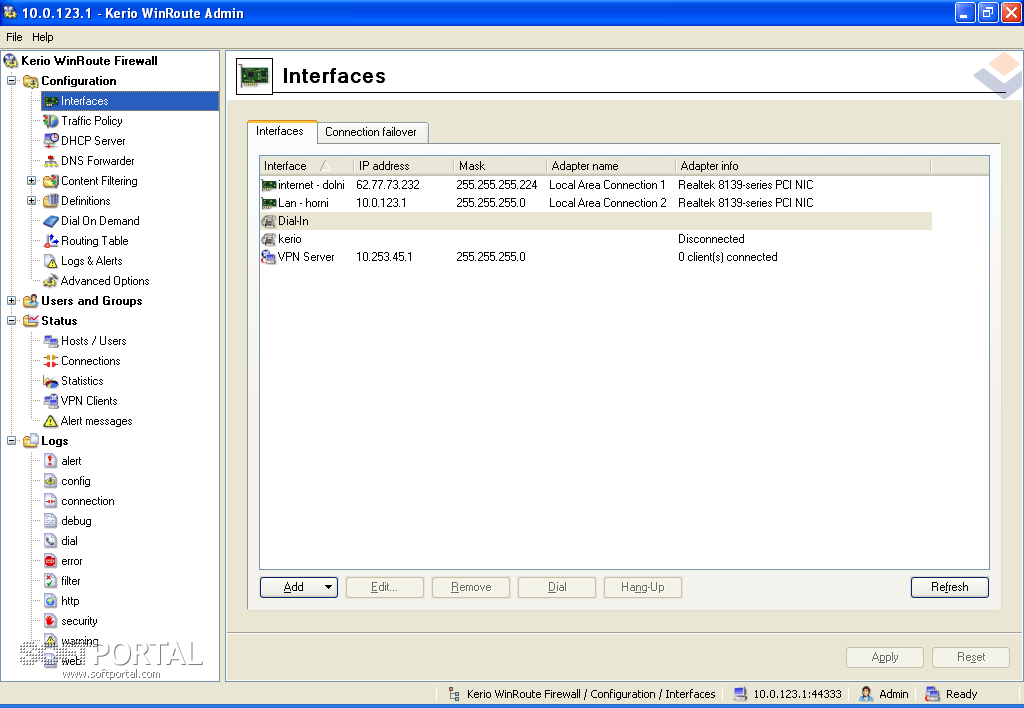The image size is (1024, 708).
Task: Click the Apply button
Action: (x=885, y=657)
